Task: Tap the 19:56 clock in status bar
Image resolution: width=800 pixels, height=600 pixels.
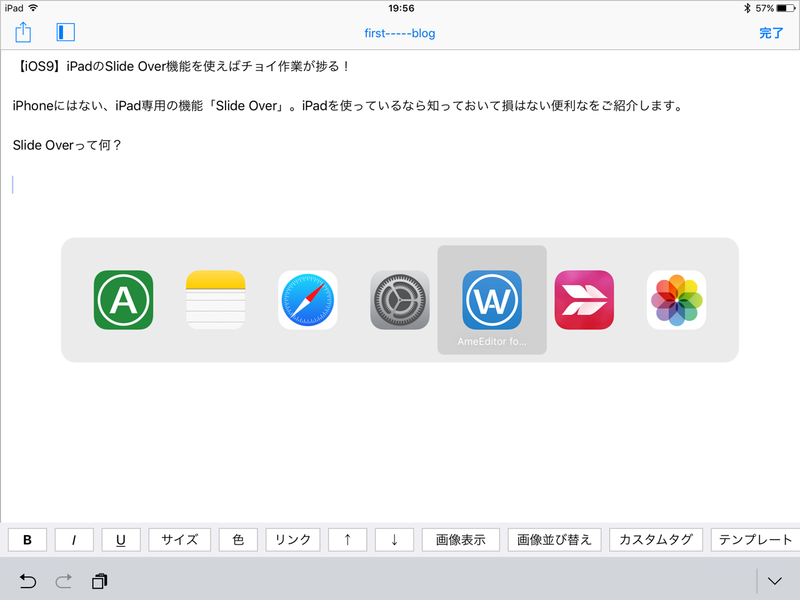Action: coord(401,8)
